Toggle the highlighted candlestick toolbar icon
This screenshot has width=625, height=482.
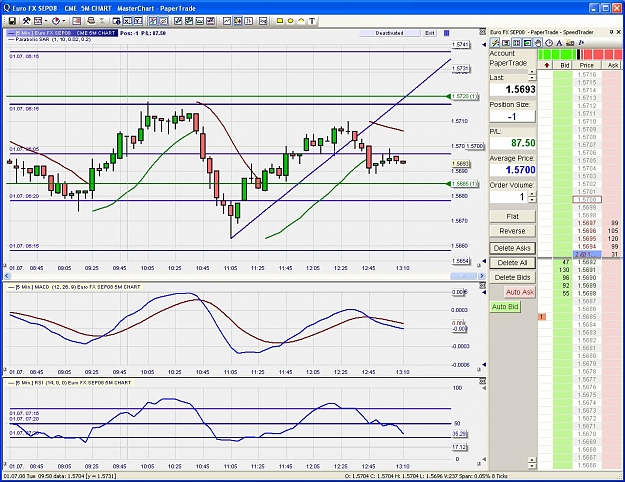point(238,21)
